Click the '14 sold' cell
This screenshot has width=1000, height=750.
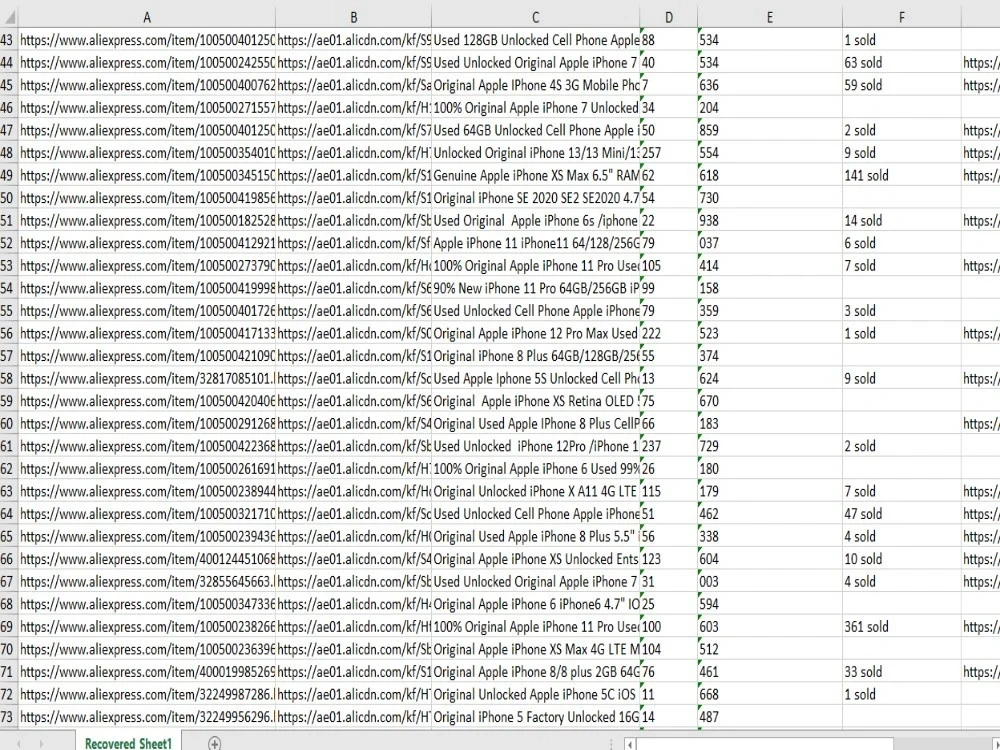tap(902, 221)
